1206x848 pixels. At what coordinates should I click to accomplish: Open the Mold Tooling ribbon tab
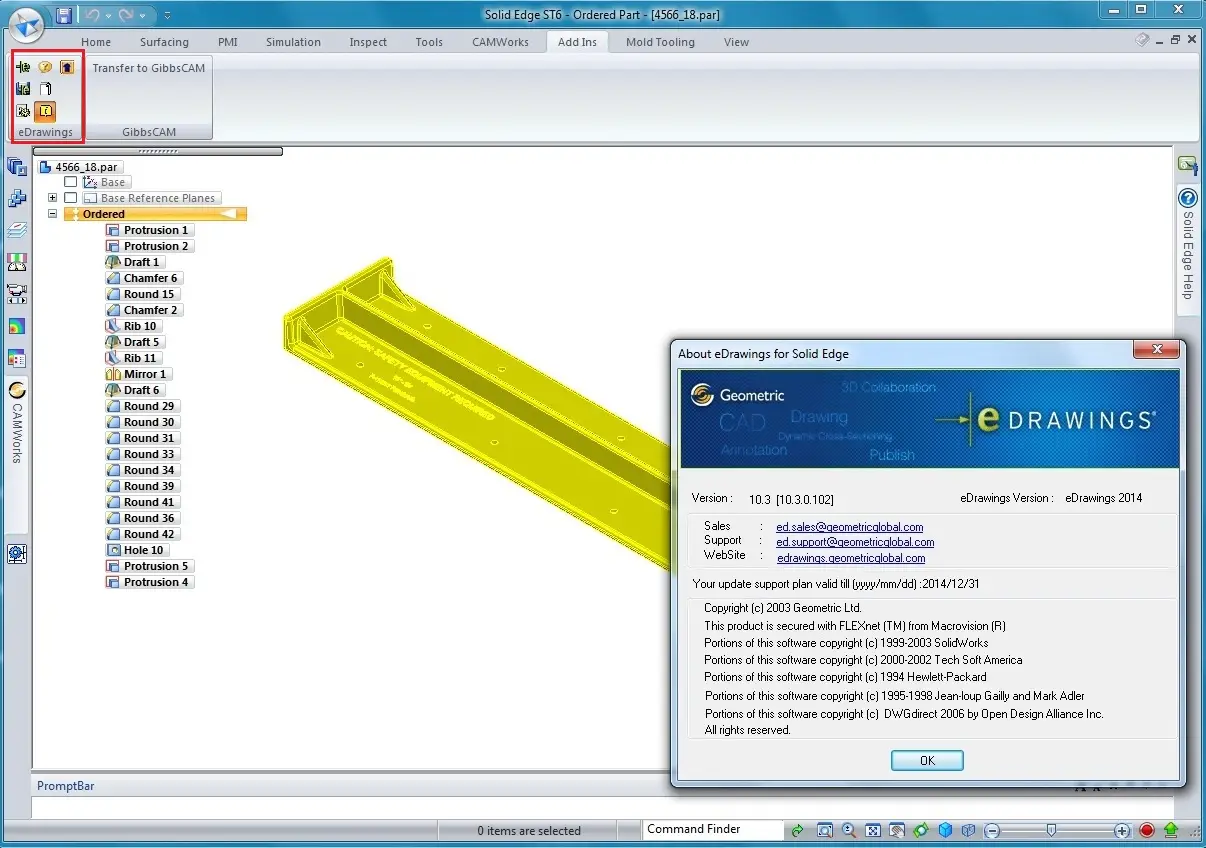pos(660,42)
